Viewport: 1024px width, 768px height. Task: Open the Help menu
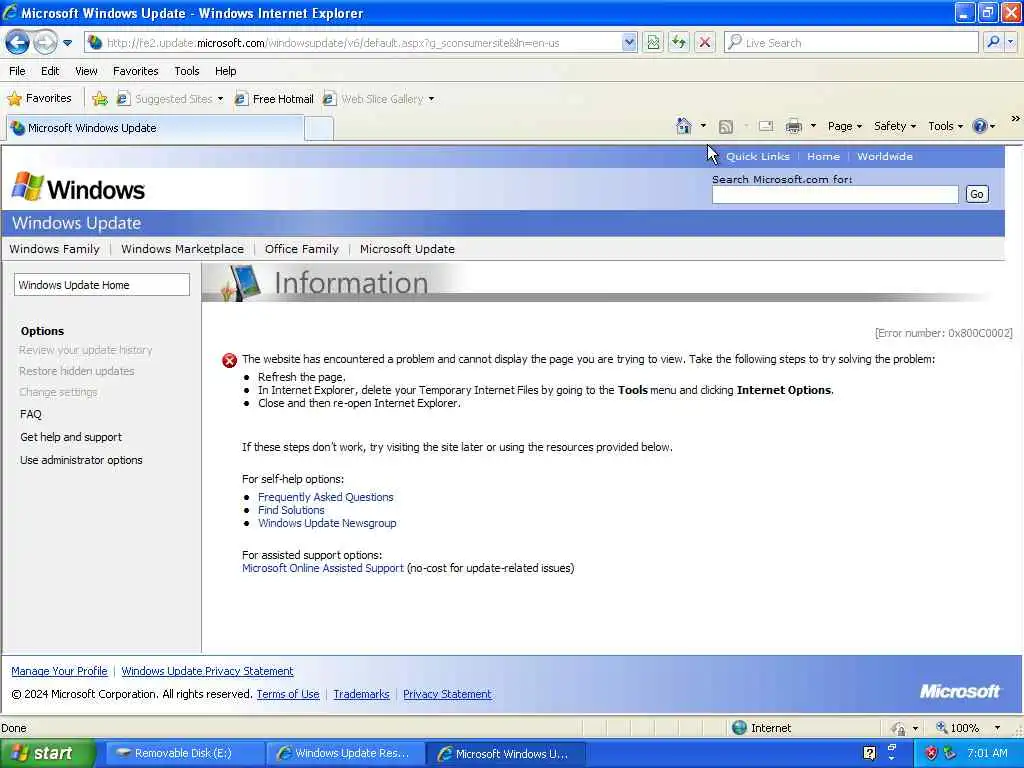click(x=226, y=71)
